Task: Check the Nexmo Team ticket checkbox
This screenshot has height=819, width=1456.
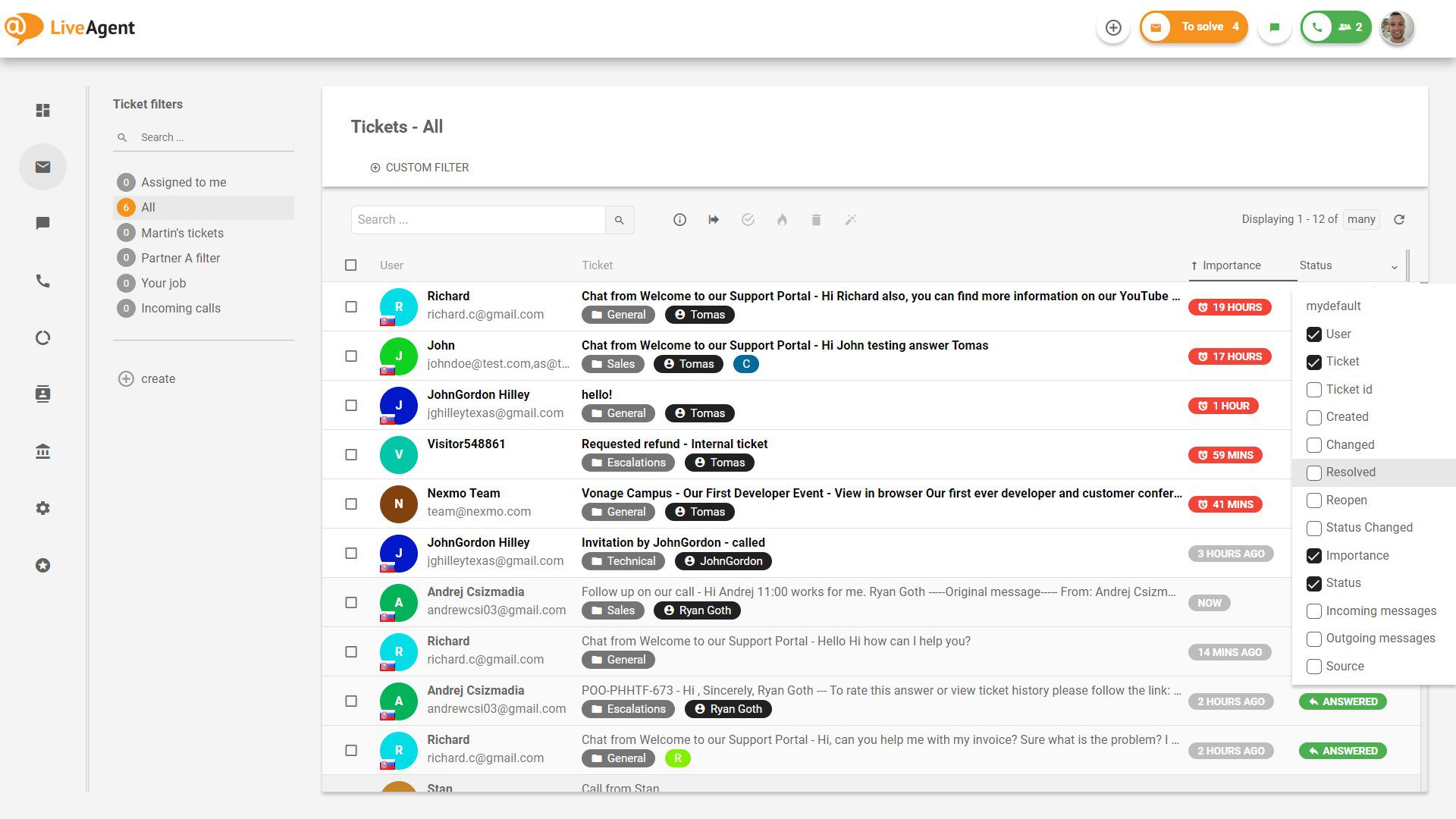Action: (350, 504)
